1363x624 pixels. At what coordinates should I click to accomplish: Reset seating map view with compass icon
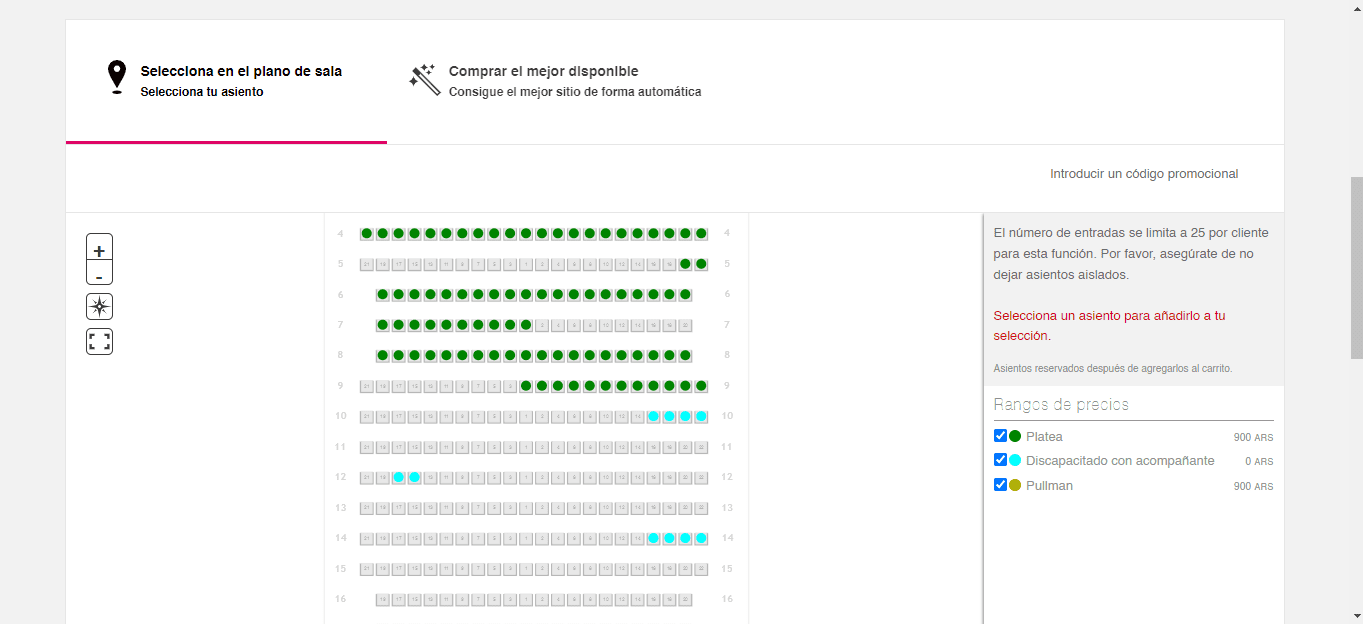pos(99,307)
